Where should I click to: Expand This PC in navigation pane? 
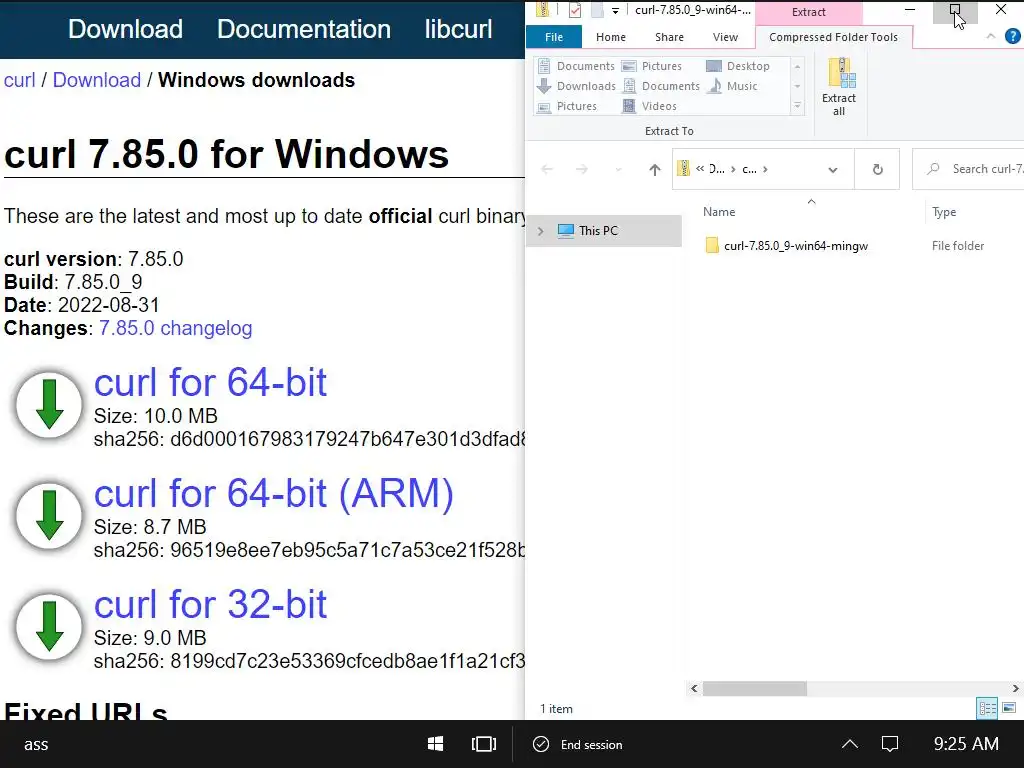pyautogui.click(x=540, y=231)
